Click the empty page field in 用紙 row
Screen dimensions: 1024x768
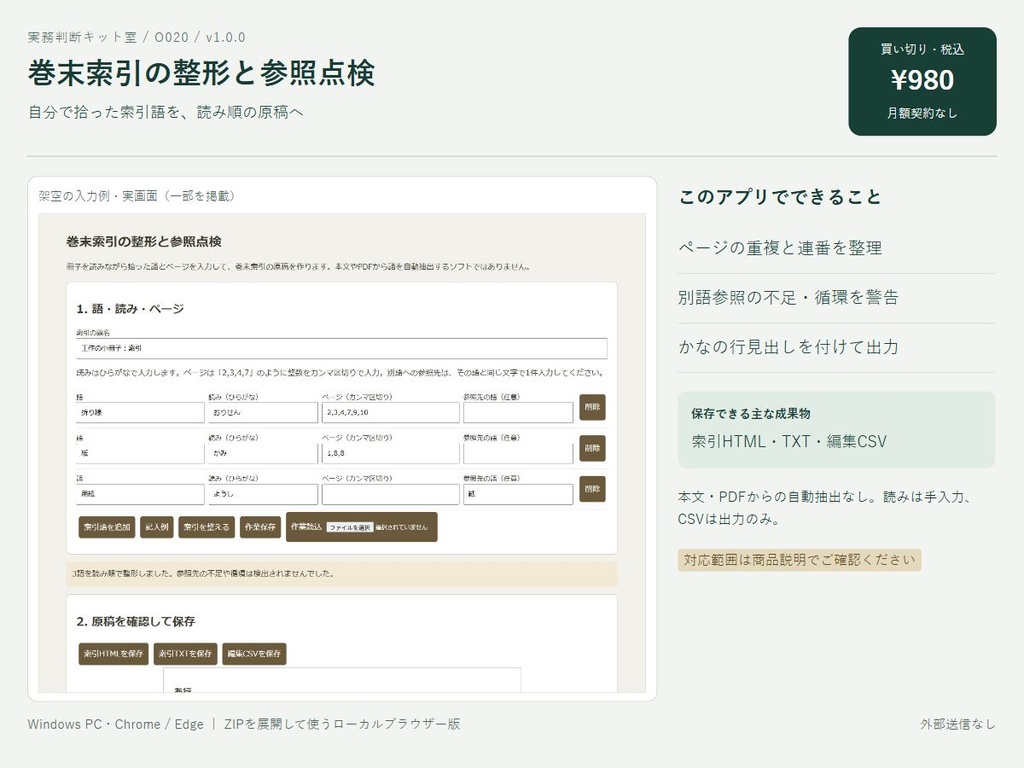(x=391, y=494)
